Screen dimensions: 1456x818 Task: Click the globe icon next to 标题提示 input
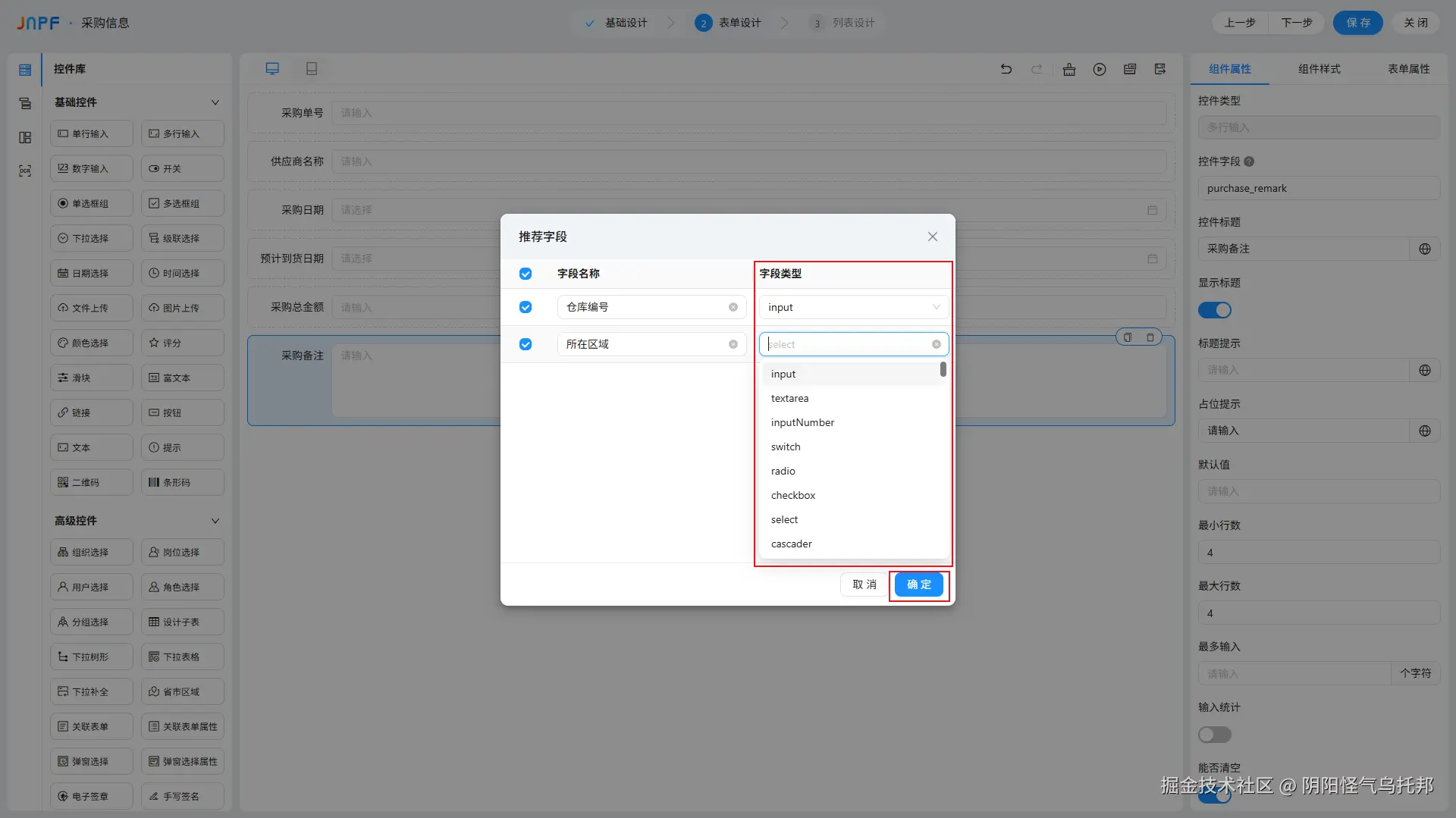1425,370
